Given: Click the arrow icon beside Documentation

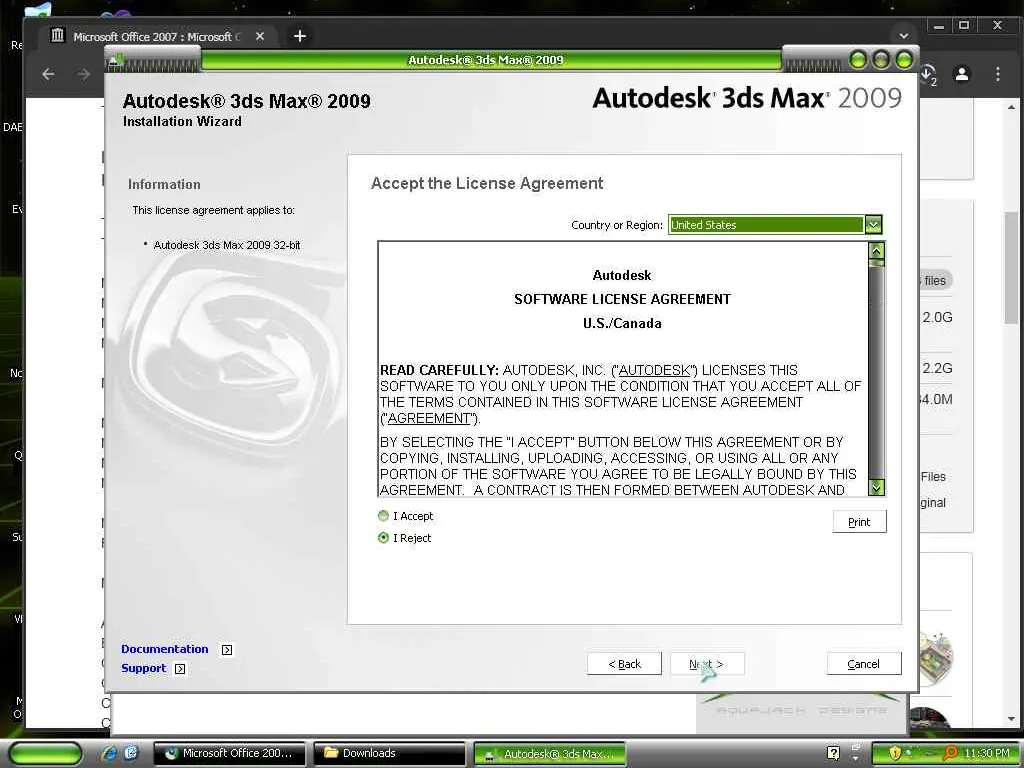Looking at the screenshot, I should (x=227, y=650).
